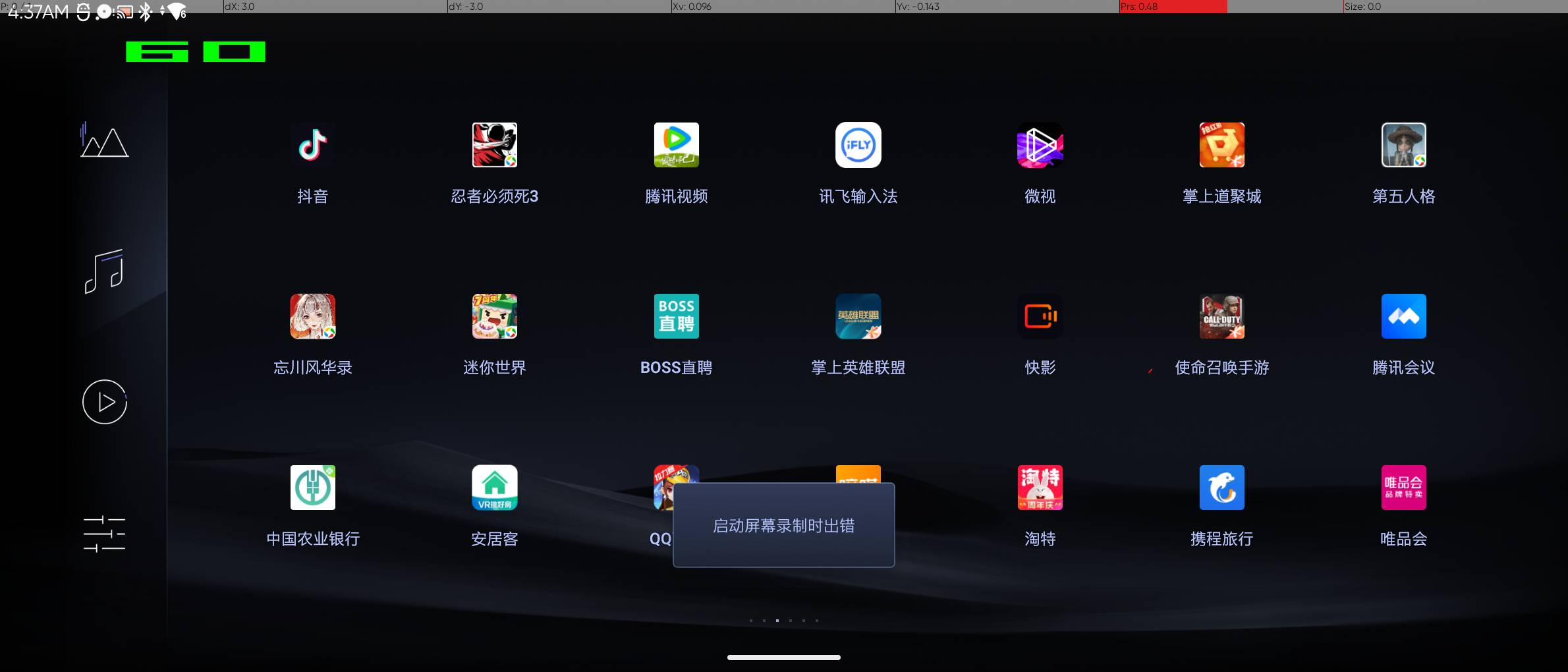Tap the 使命召唤手游 label text
The width and height of the screenshot is (1568, 672).
pos(1222,368)
